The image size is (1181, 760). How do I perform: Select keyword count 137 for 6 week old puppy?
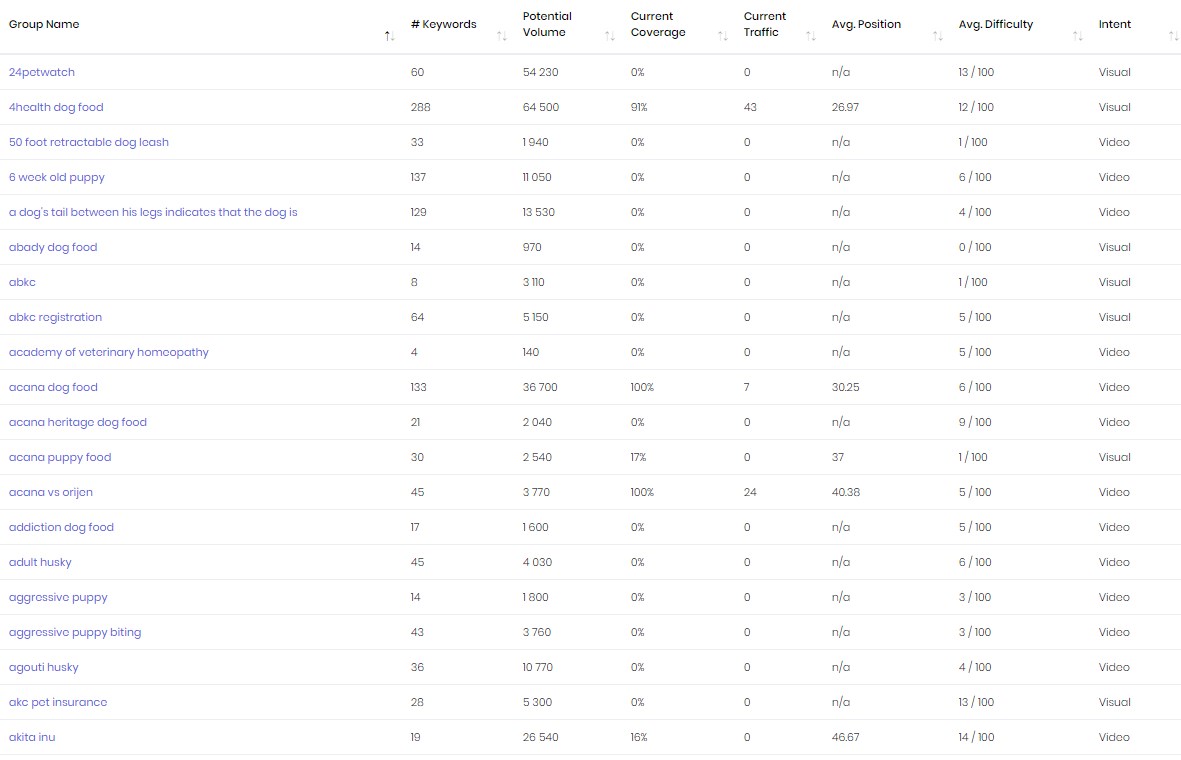pos(418,177)
